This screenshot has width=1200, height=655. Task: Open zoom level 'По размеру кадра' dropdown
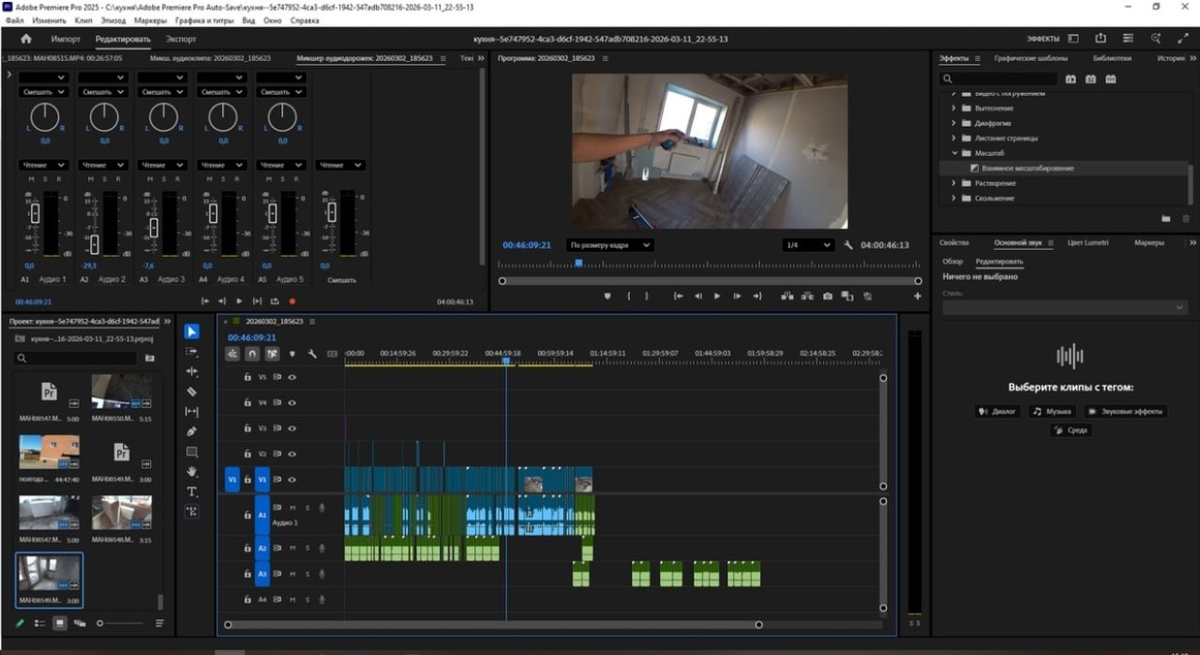(609, 245)
